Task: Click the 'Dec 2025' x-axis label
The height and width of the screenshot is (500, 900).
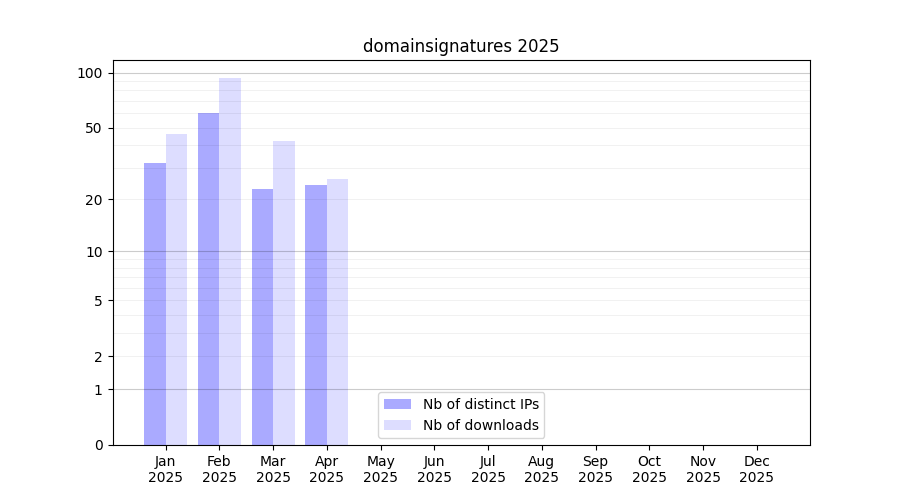Action: tap(756, 469)
